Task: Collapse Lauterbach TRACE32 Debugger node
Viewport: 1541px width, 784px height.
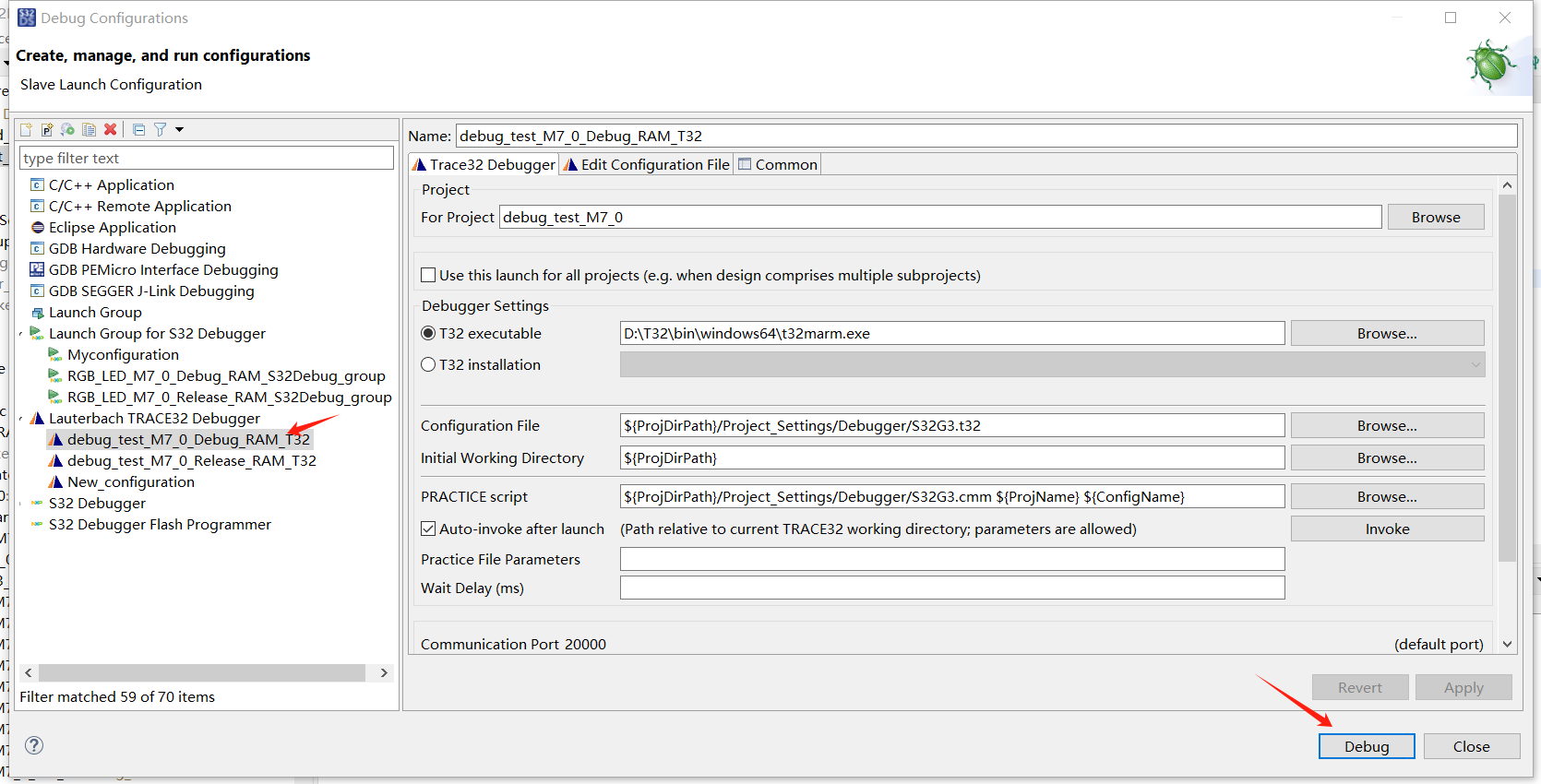Action: [x=21, y=419]
